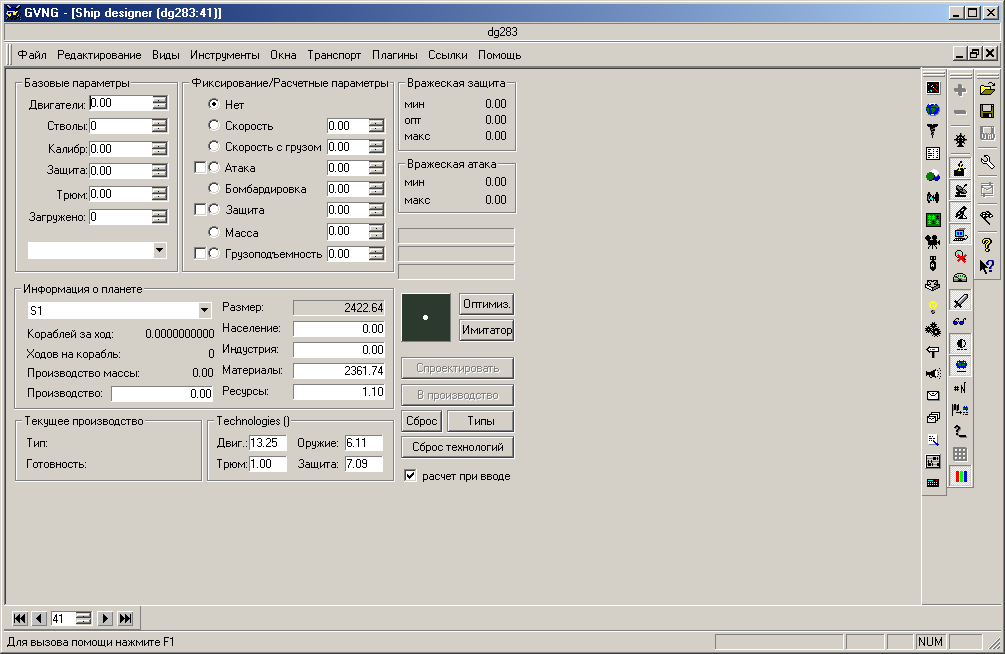Click the wrench settings icon
Screen dimensions: 1005x654
pyautogui.click(x=987, y=161)
